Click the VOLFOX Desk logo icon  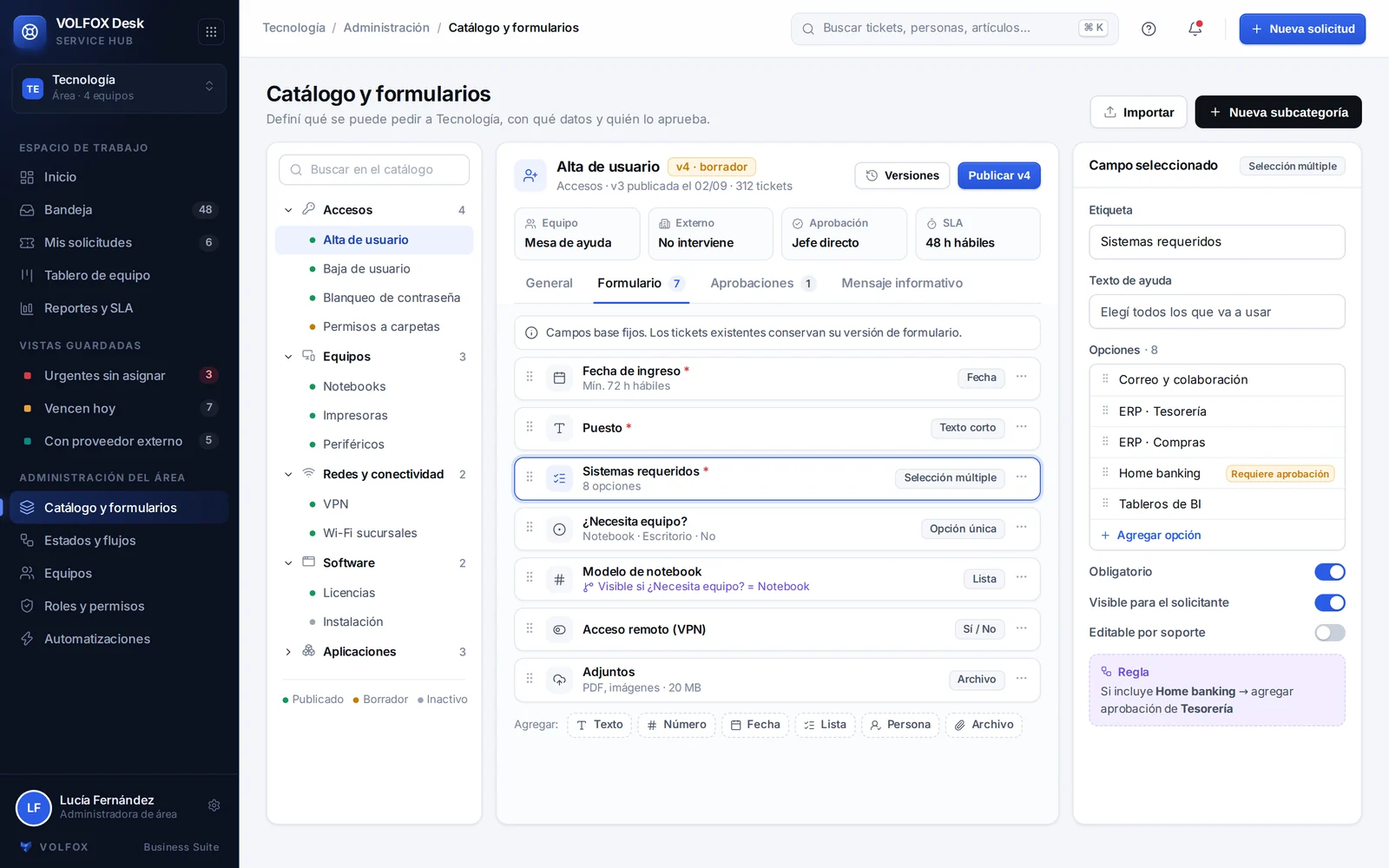click(30, 32)
